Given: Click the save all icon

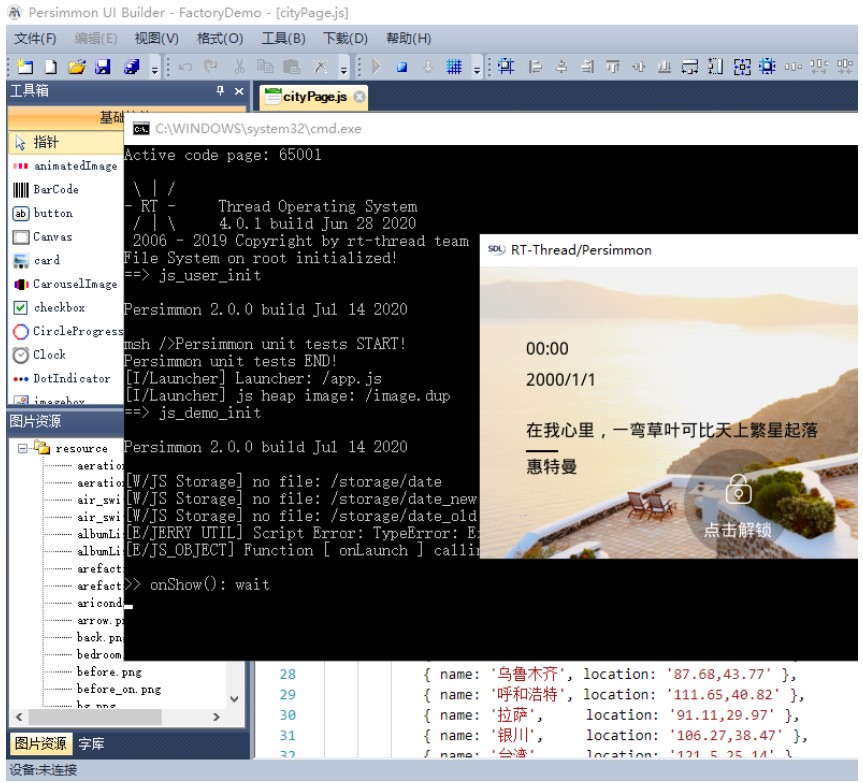Looking at the screenshot, I should pos(132,67).
